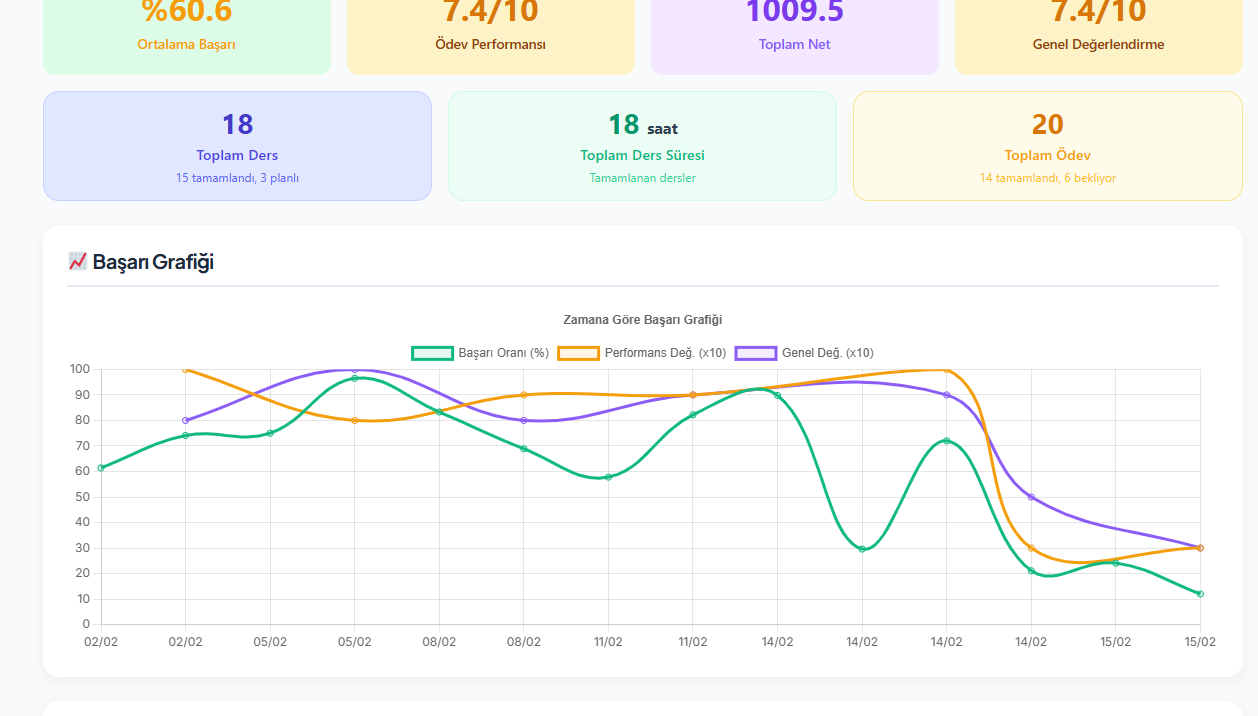Image resolution: width=1258 pixels, height=716 pixels.
Task: Select the purple data point at value 50
Action: click(x=1031, y=497)
